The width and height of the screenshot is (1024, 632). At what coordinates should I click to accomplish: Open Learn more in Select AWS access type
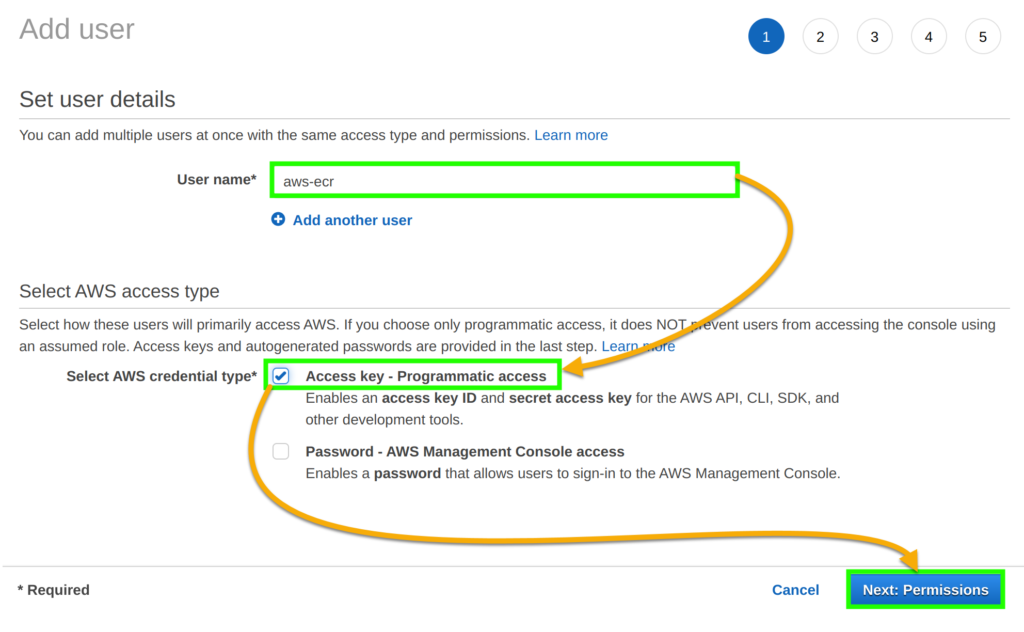[637, 346]
